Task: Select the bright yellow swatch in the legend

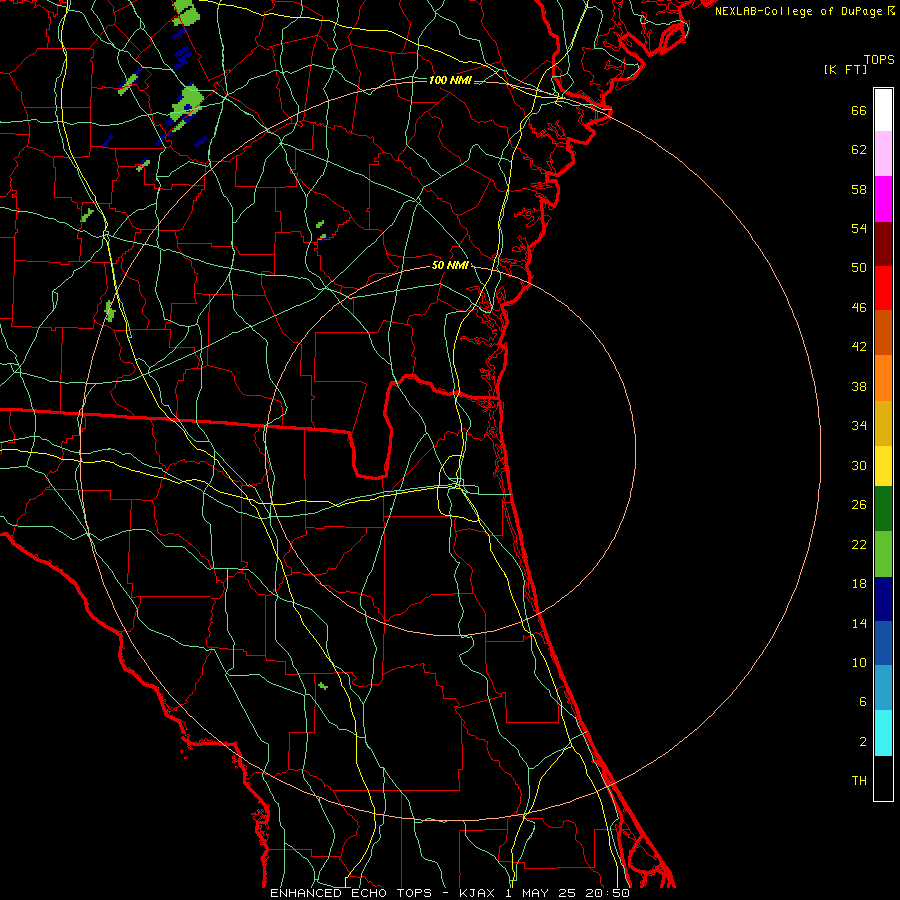Action: pyautogui.click(x=883, y=466)
